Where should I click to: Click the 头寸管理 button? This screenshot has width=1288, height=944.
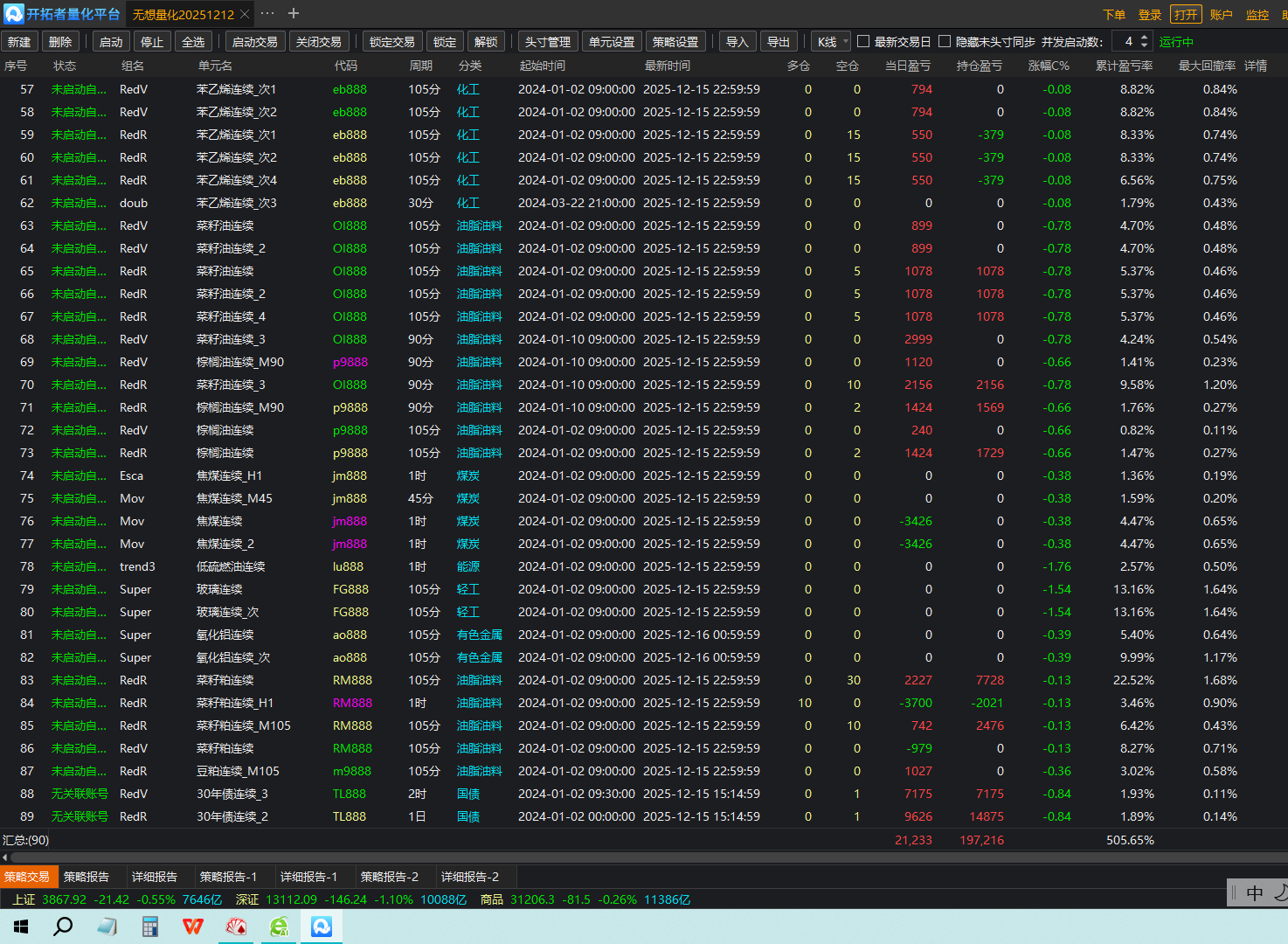(x=548, y=41)
